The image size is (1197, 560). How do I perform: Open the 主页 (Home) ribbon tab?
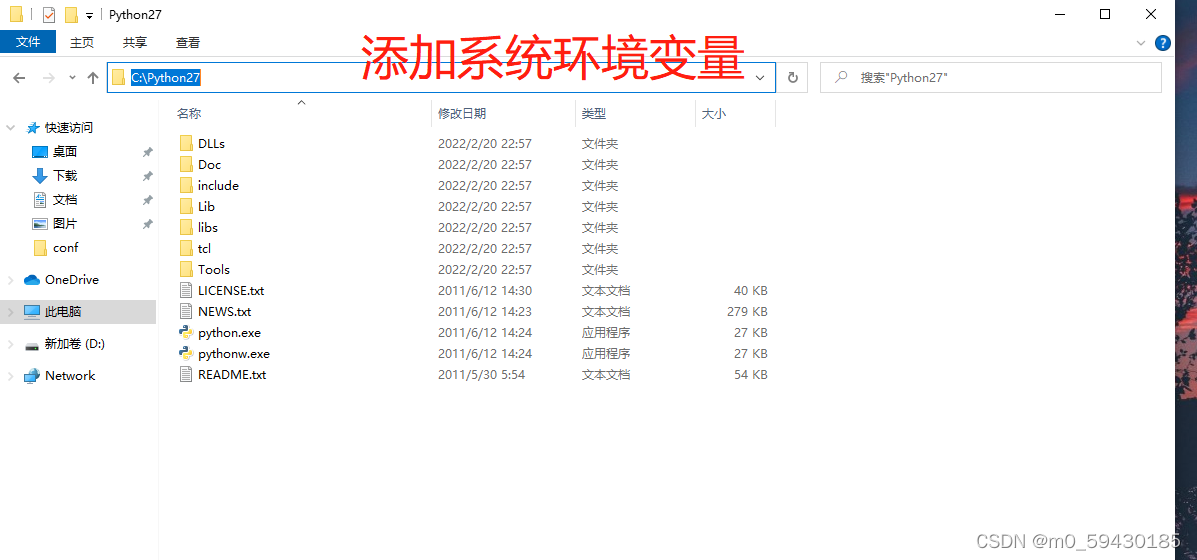coord(82,43)
